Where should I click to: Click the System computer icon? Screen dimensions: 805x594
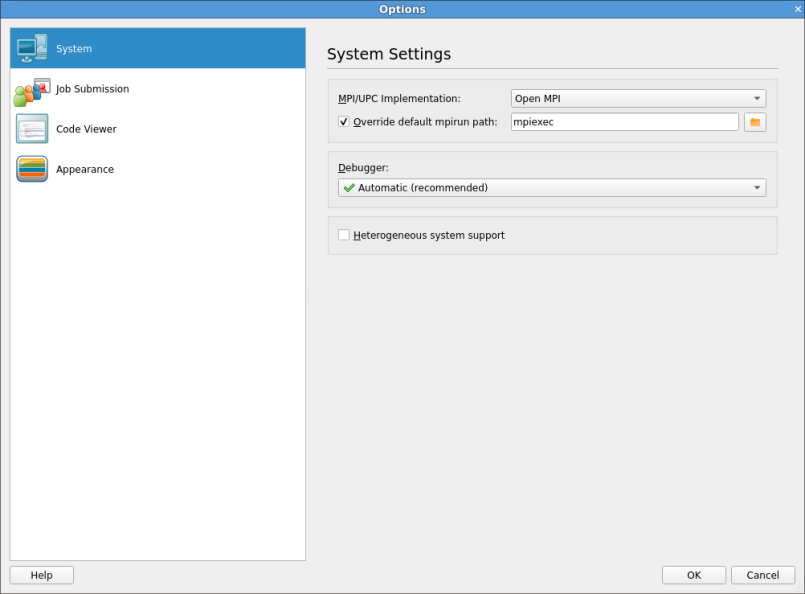click(32, 48)
